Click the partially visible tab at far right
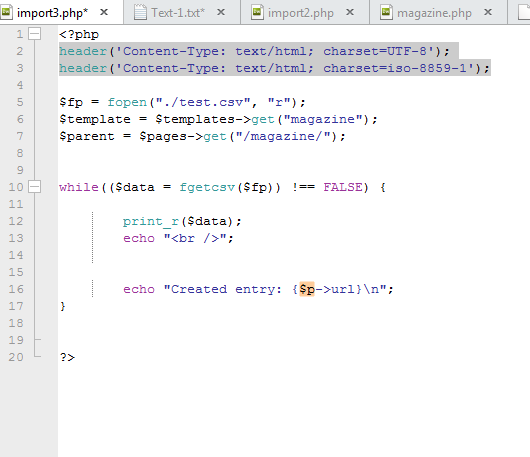The height and width of the screenshot is (457, 530). tap(519, 12)
